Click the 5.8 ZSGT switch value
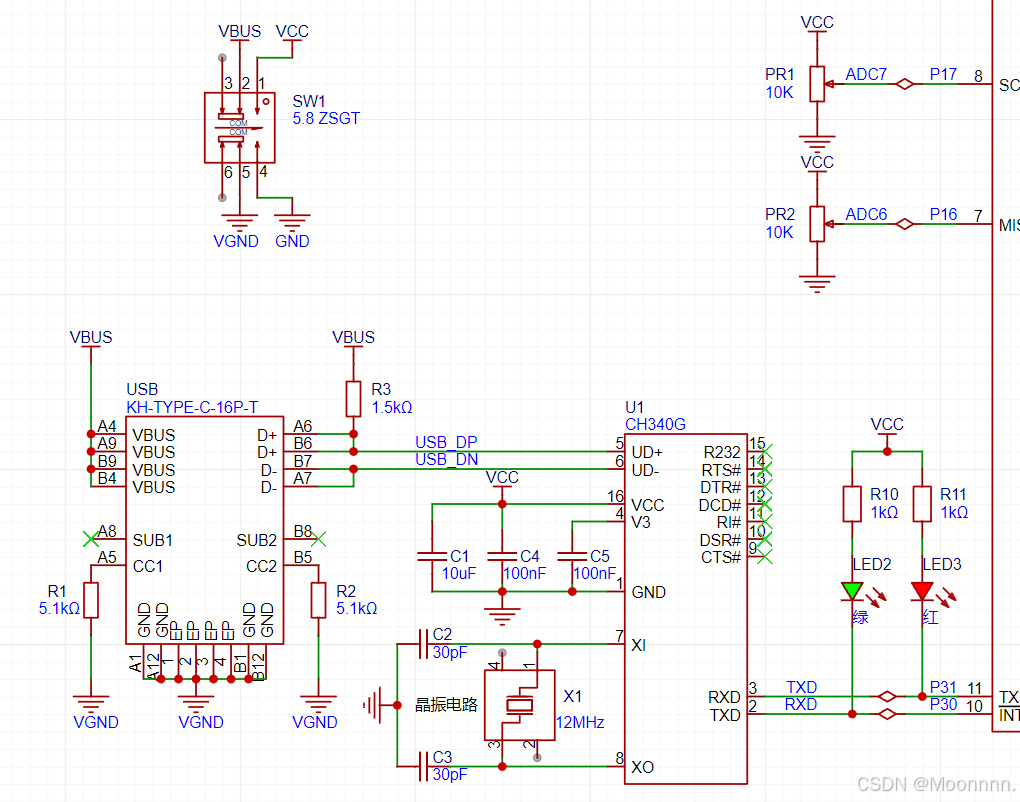 pos(326,118)
